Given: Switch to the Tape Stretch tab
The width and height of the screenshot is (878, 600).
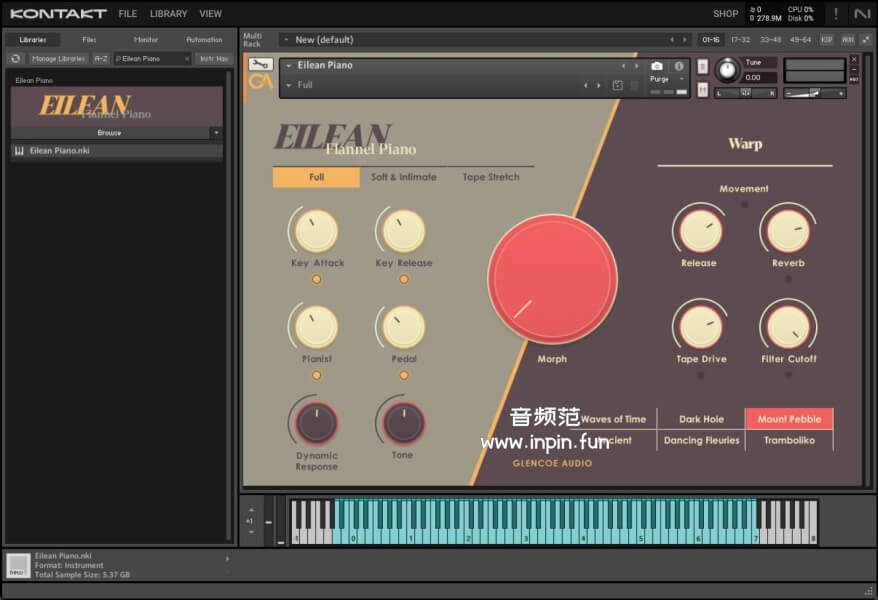Looking at the screenshot, I should [x=490, y=178].
